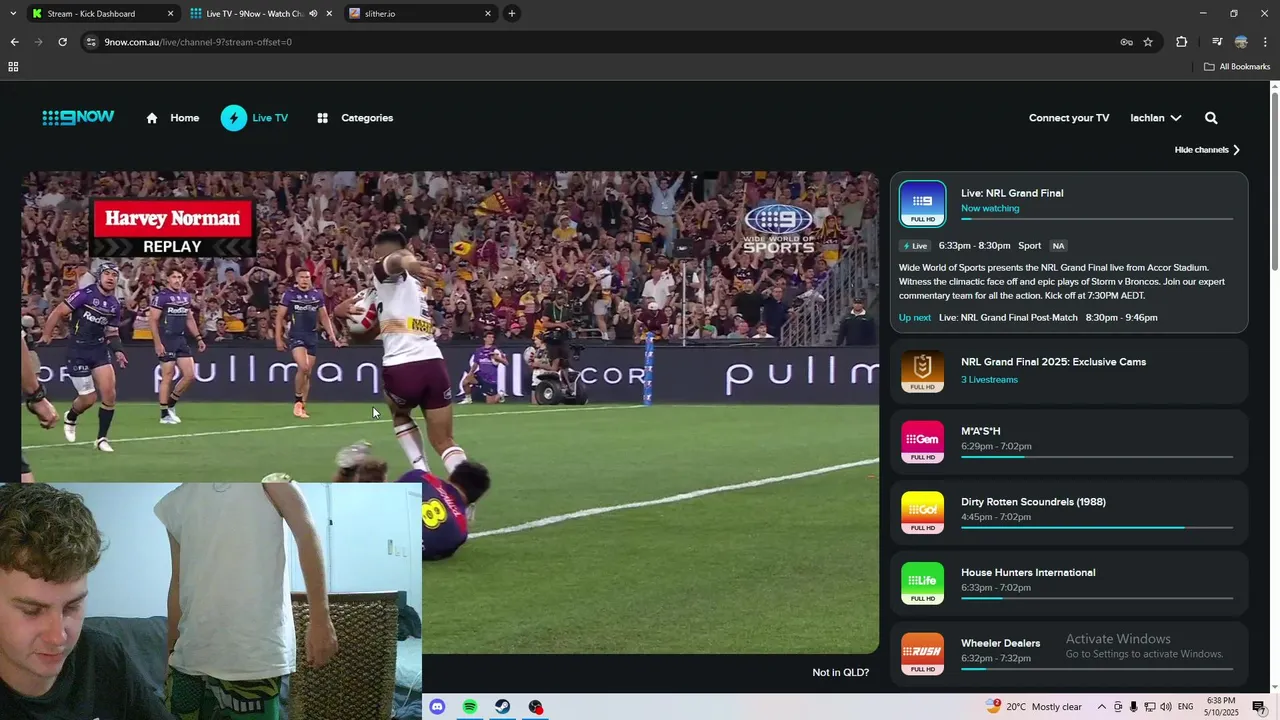1280x720 pixels.
Task: Reload the 9Now page
Action: tap(62, 42)
